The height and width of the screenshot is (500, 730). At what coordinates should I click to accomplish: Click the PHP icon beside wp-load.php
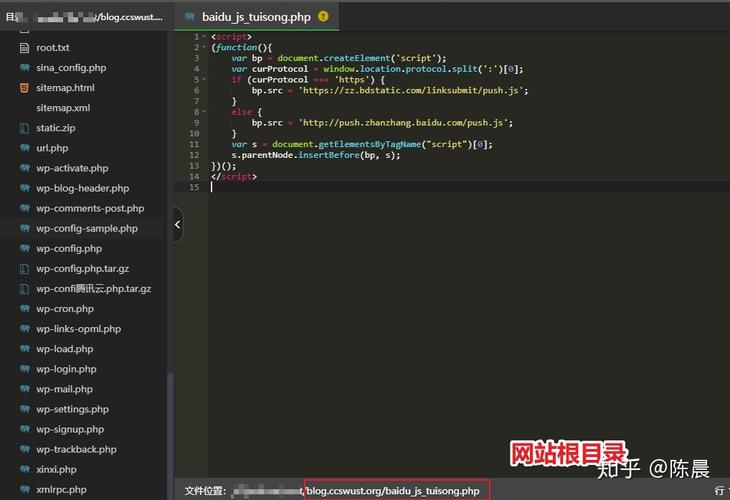click(x=25, y=349)
